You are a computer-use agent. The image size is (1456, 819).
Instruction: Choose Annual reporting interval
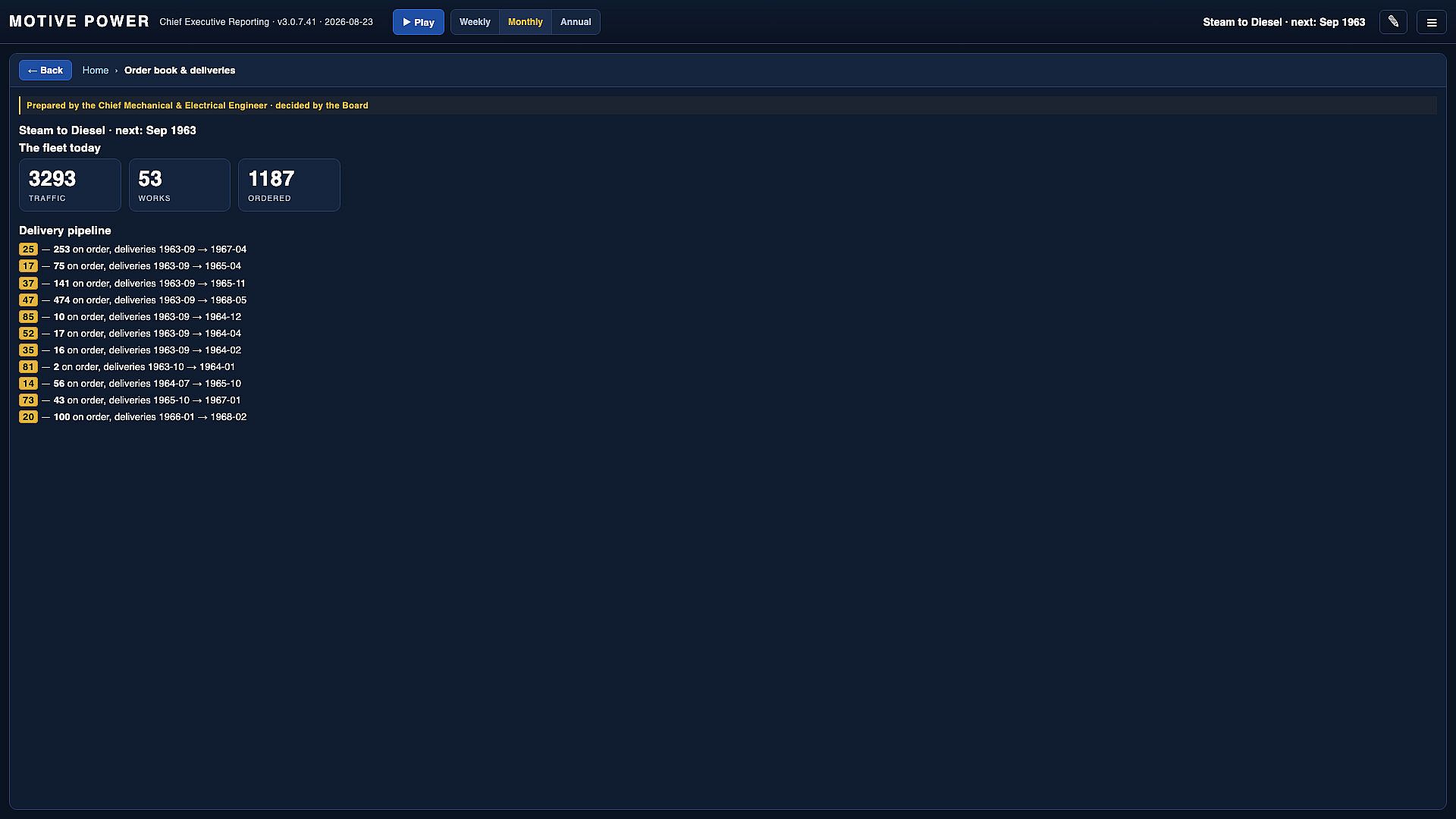(576, 22)
